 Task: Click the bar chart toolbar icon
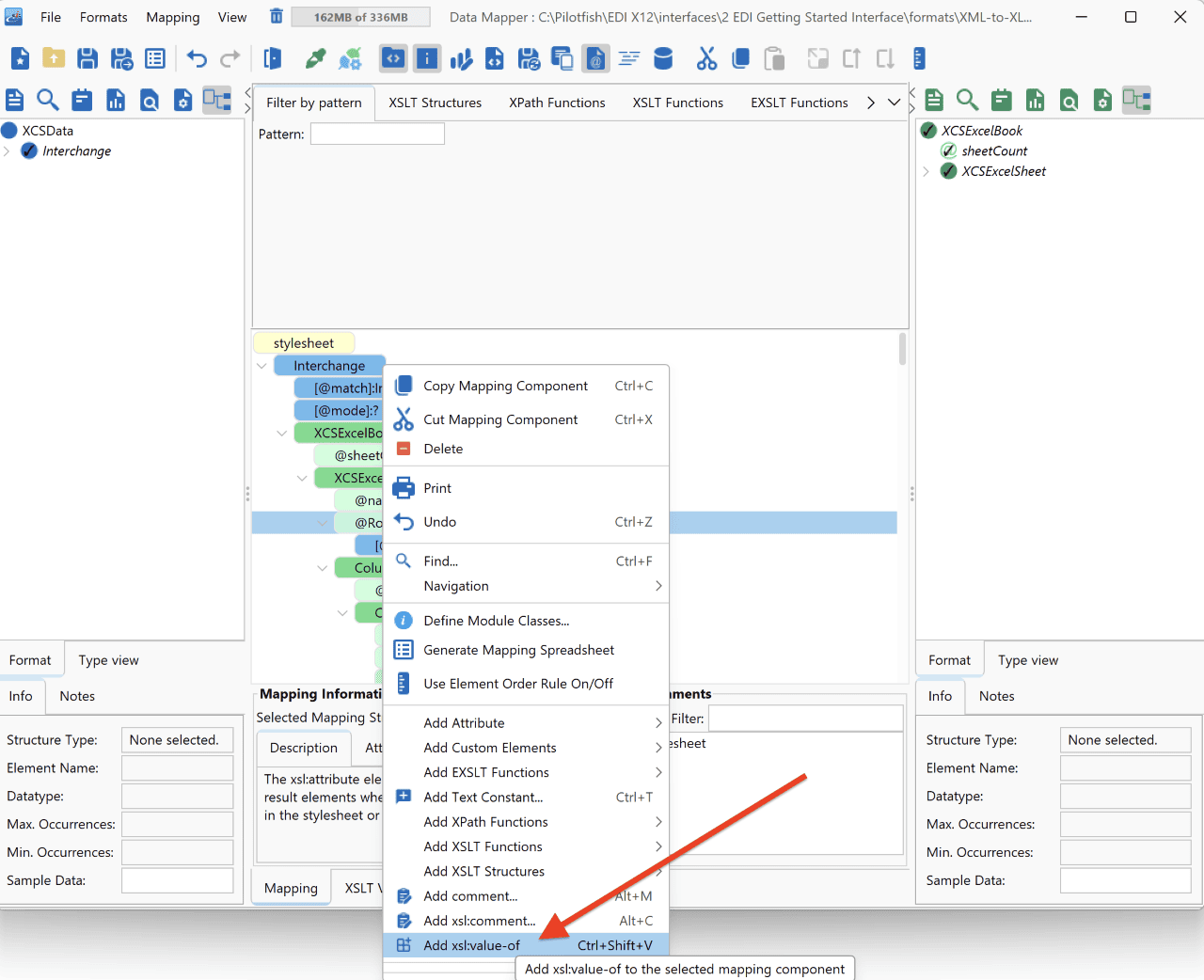[x=461, y=59]
